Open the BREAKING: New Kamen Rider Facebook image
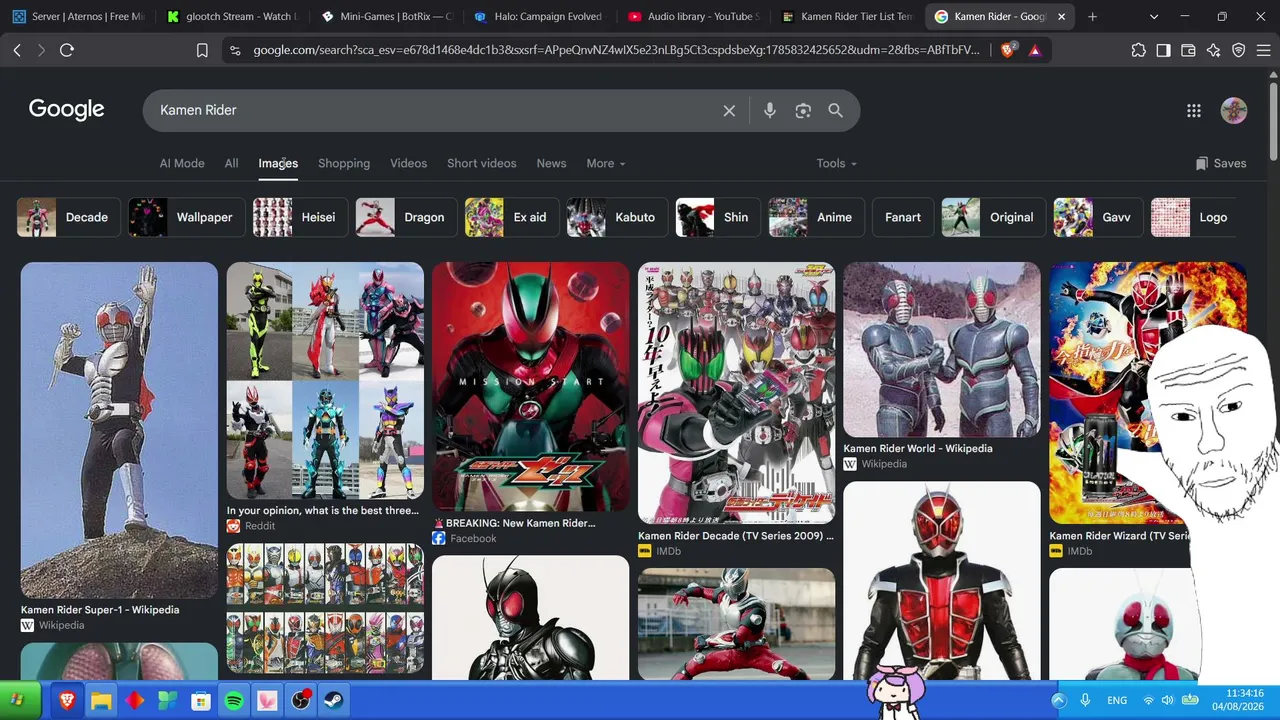1280x720 pixels. click(x=530, y=387)
